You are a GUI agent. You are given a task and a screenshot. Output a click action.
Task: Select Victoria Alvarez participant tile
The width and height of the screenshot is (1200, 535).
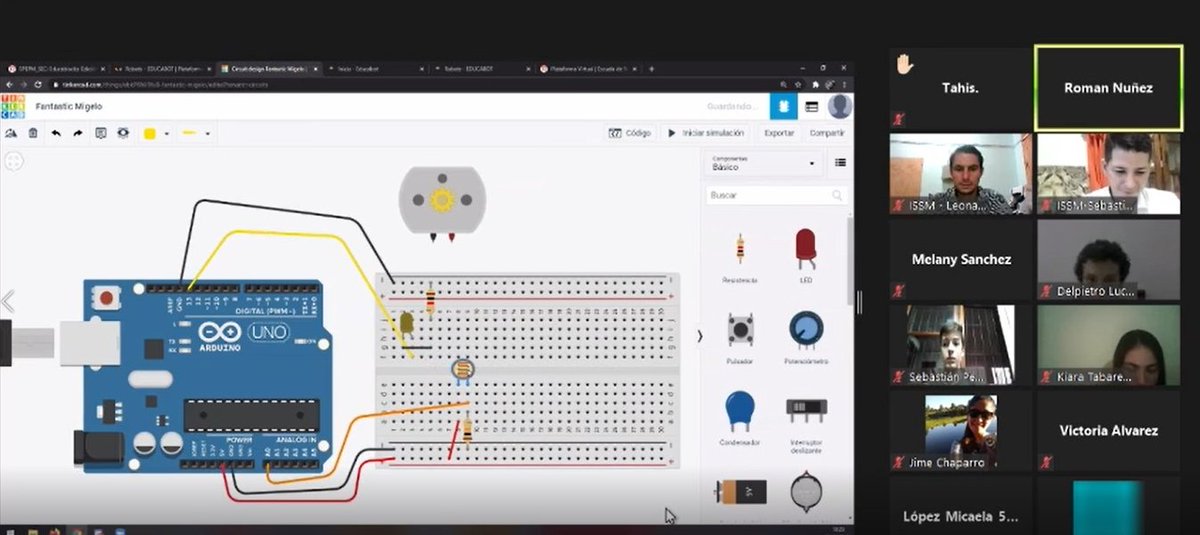(x=1108, y=430)
